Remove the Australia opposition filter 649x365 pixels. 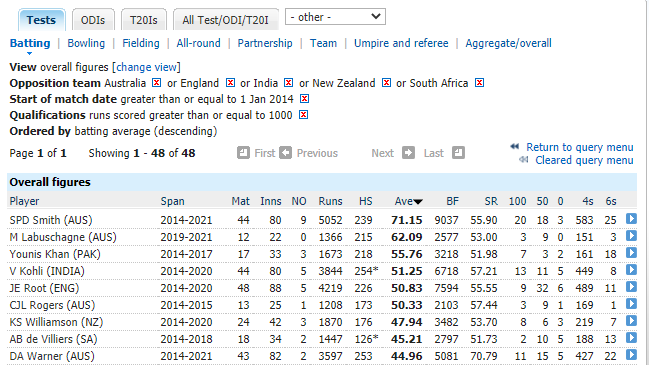click(x=156, y=83)
